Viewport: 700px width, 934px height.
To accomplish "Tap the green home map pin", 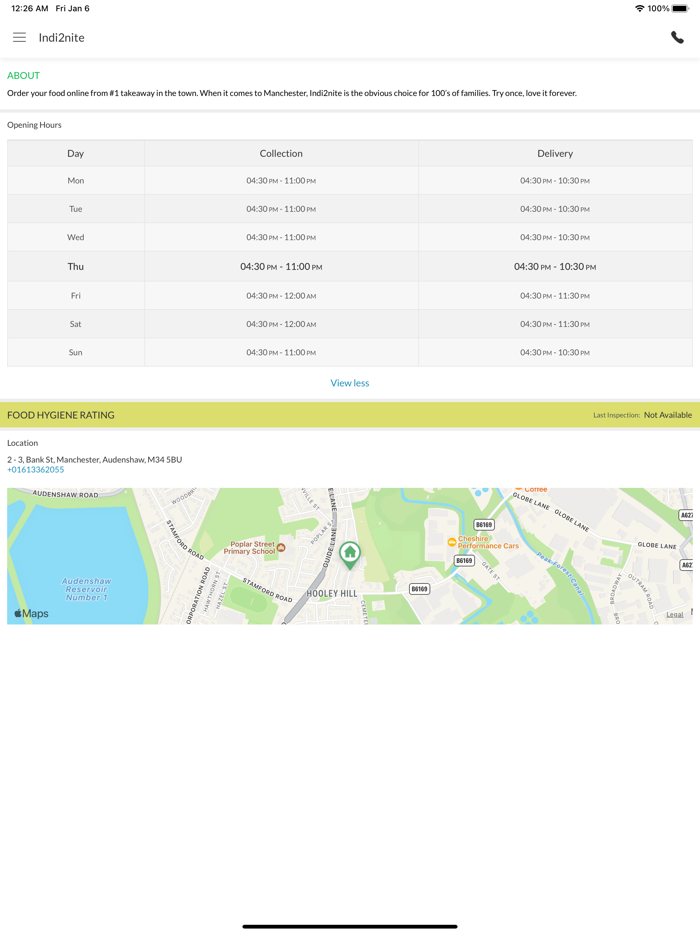I will (x=350, y=555).
